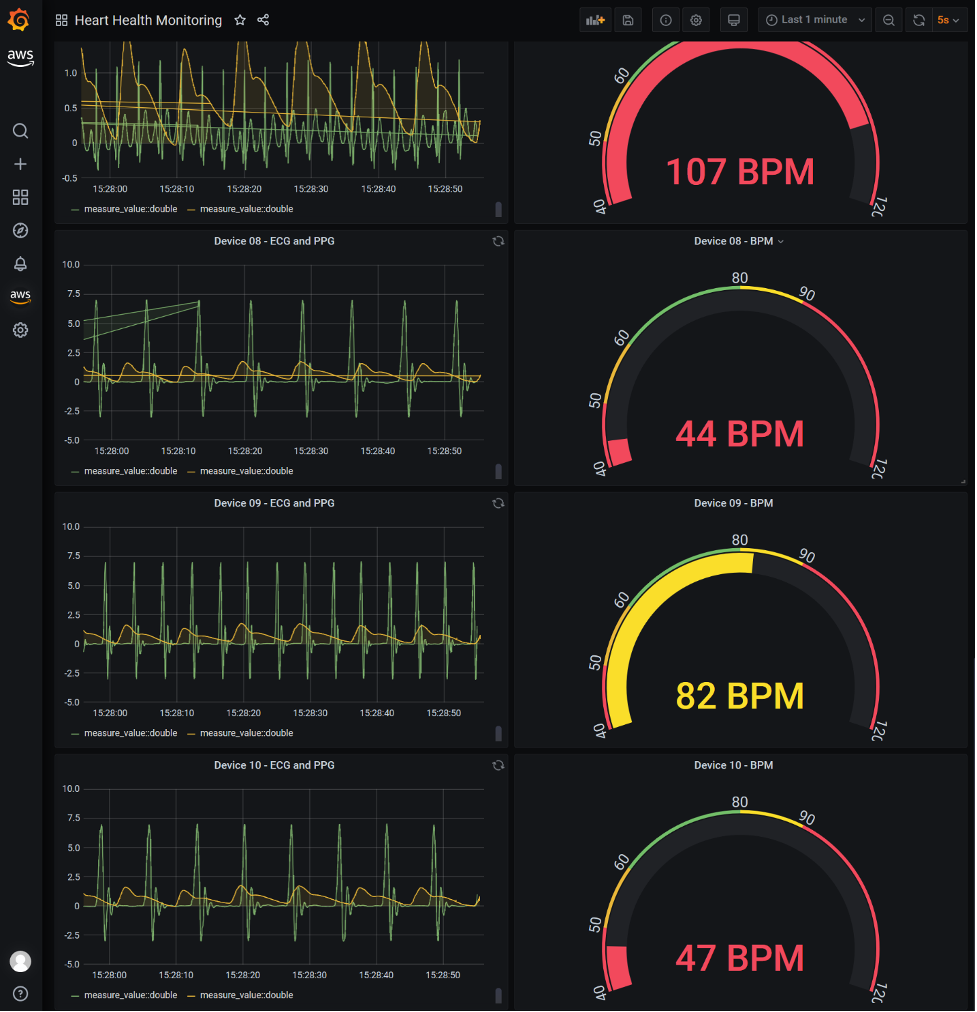Image resolution: width=977 pixels, height=1012 pixels.
Task: Click the 107 BPM gauge value
Action: (x=740, y=172)
